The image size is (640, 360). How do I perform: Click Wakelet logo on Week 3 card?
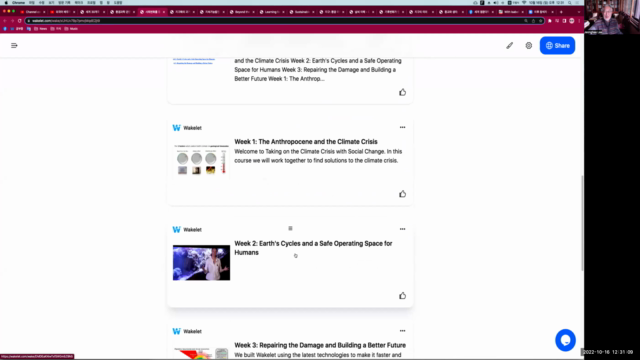click(x=176, y=331)
